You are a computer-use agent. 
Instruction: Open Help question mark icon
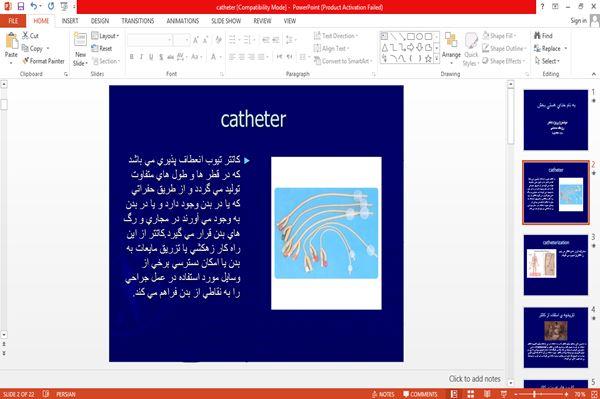tap(542, 7)
